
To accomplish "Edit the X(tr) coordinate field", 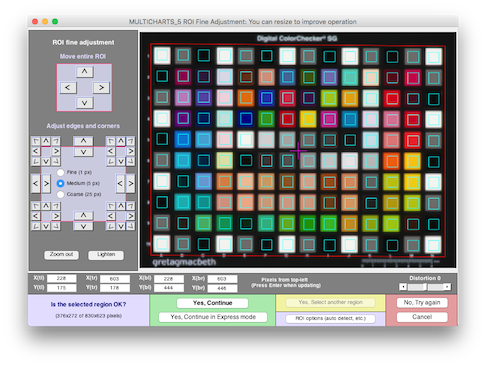I will tap(115, 279).
